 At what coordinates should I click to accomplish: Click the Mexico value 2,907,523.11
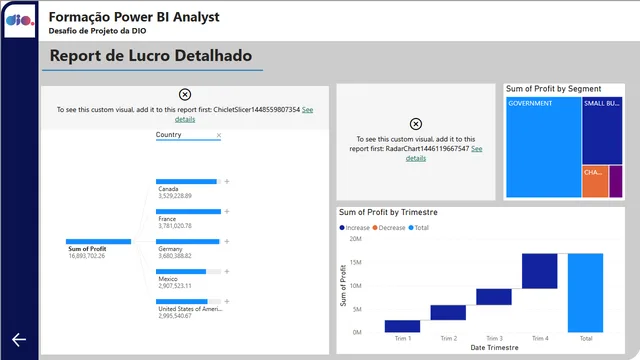click(x=175, y=286)
